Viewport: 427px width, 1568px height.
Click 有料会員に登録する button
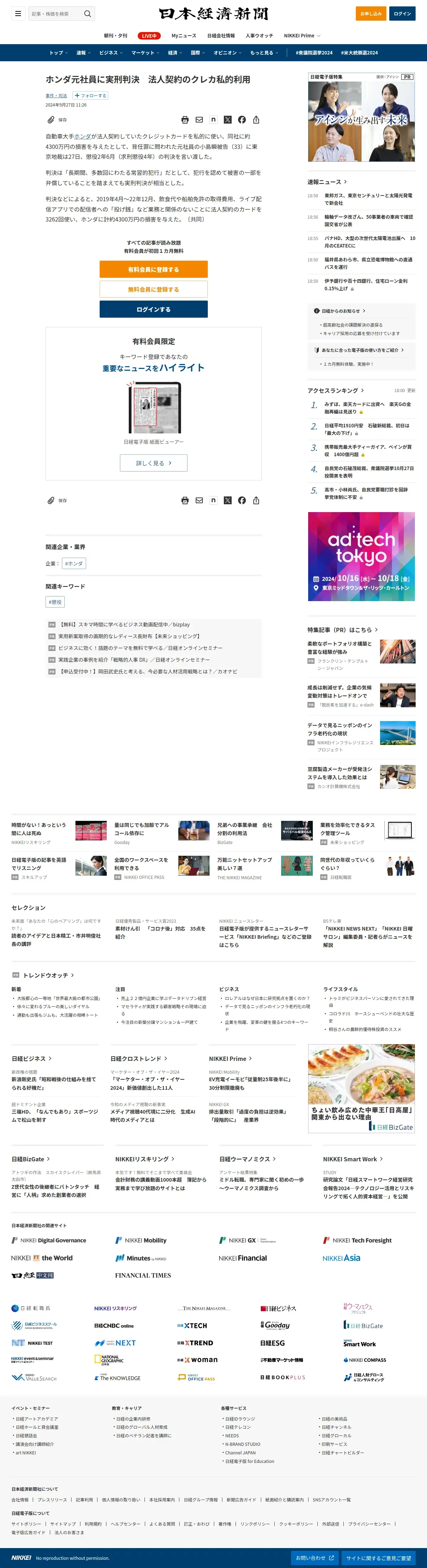[x=154, y=269]
